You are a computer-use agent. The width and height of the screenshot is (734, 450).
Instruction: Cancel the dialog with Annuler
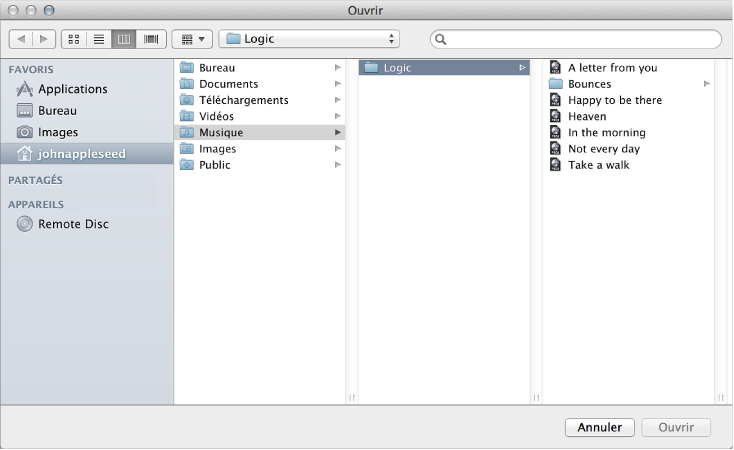600,428
